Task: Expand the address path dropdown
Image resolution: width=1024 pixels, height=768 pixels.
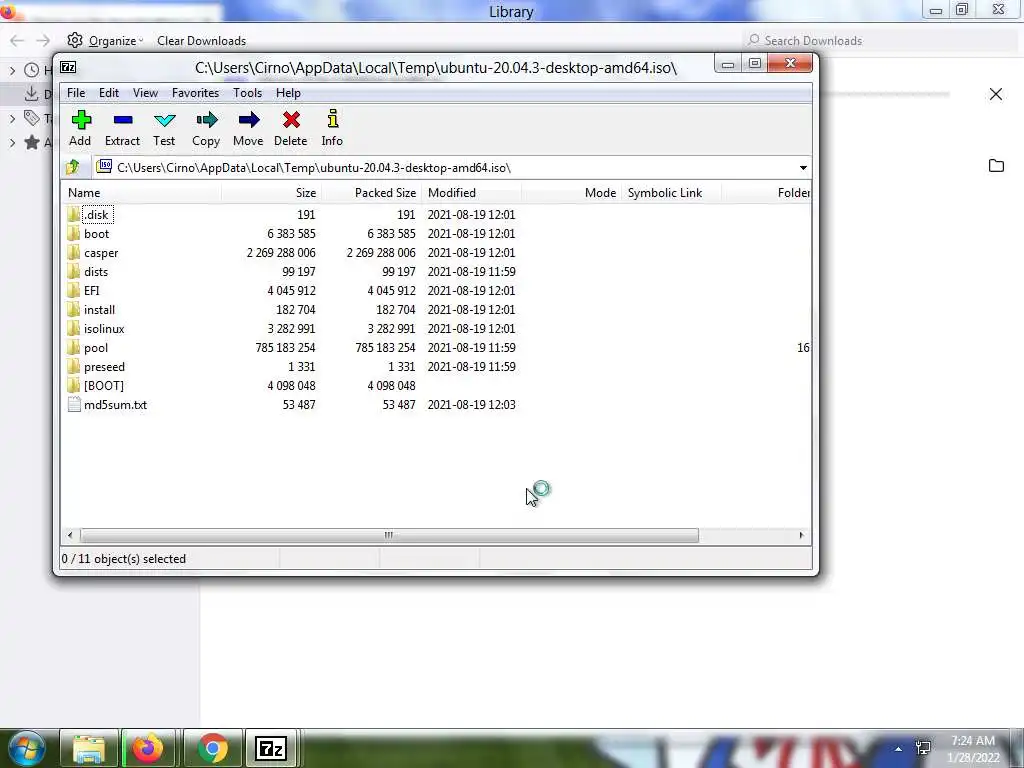Action: [803, 168]
